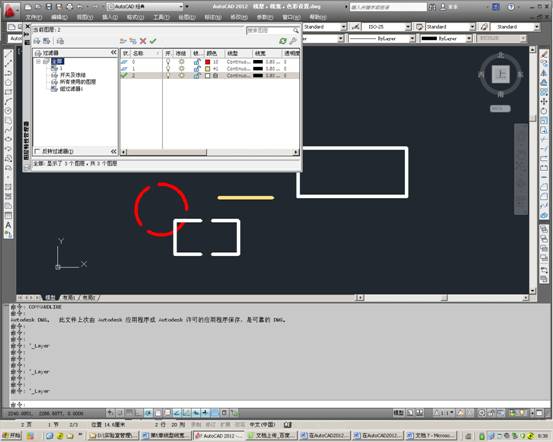Image resolution: width=553 pixels, height=442 pixels.
Task: Click red color swatch of layer 0
Action: click(x=208, y=62)
